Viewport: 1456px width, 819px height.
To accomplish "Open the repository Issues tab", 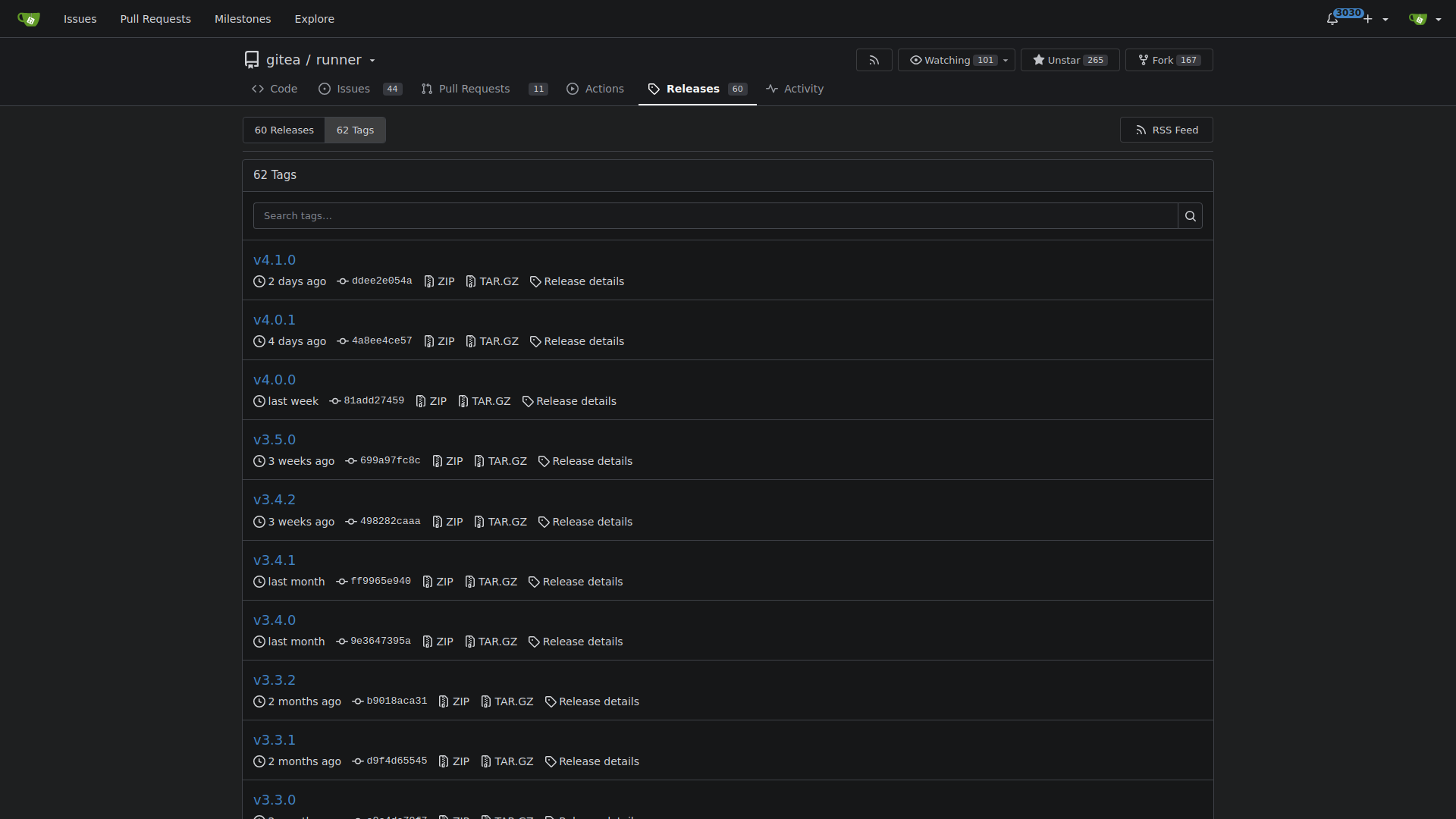I will tap(360, 89).
